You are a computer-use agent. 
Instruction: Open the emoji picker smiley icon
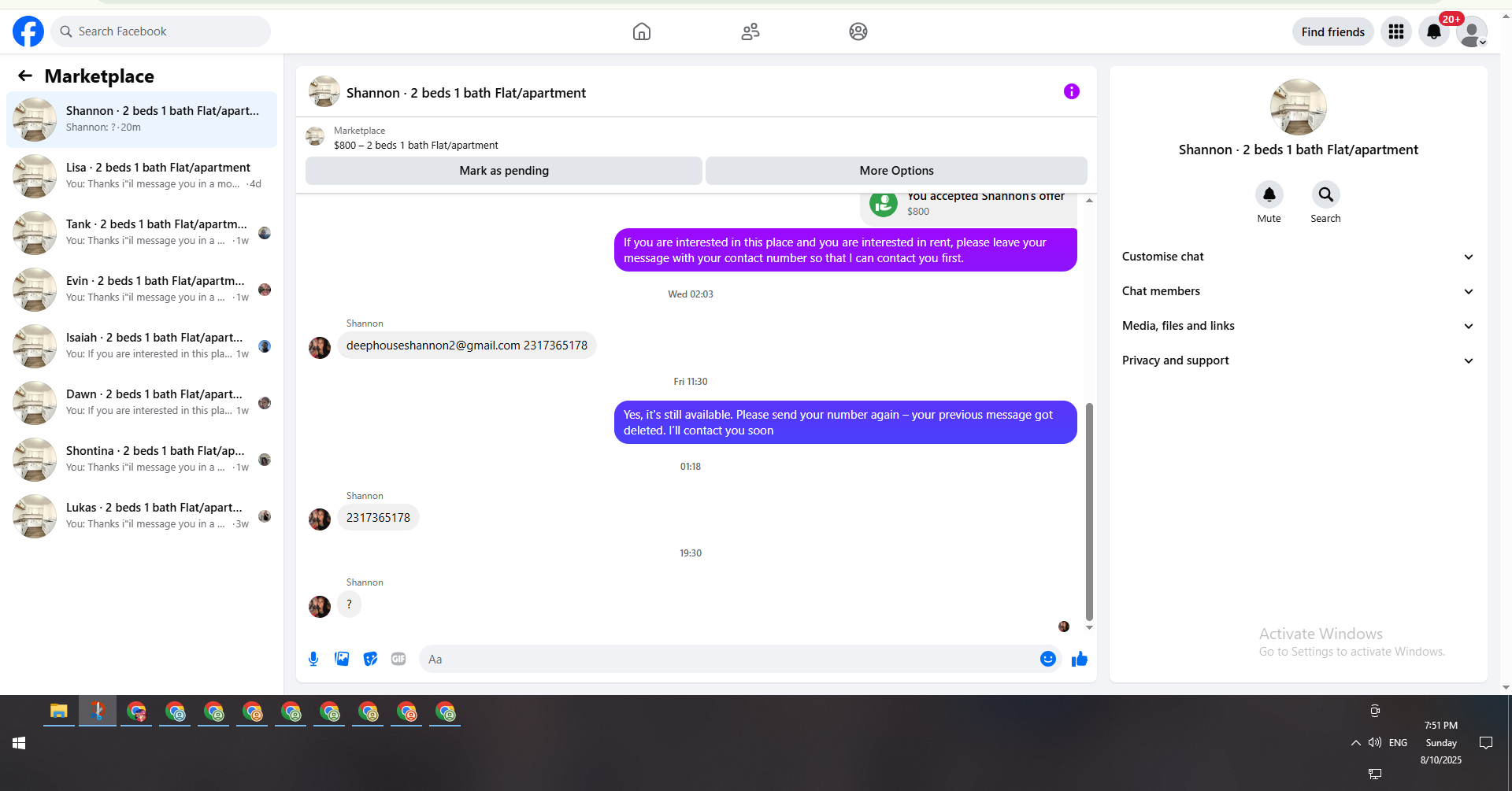pyautogui.click(x=1048, y=659)
